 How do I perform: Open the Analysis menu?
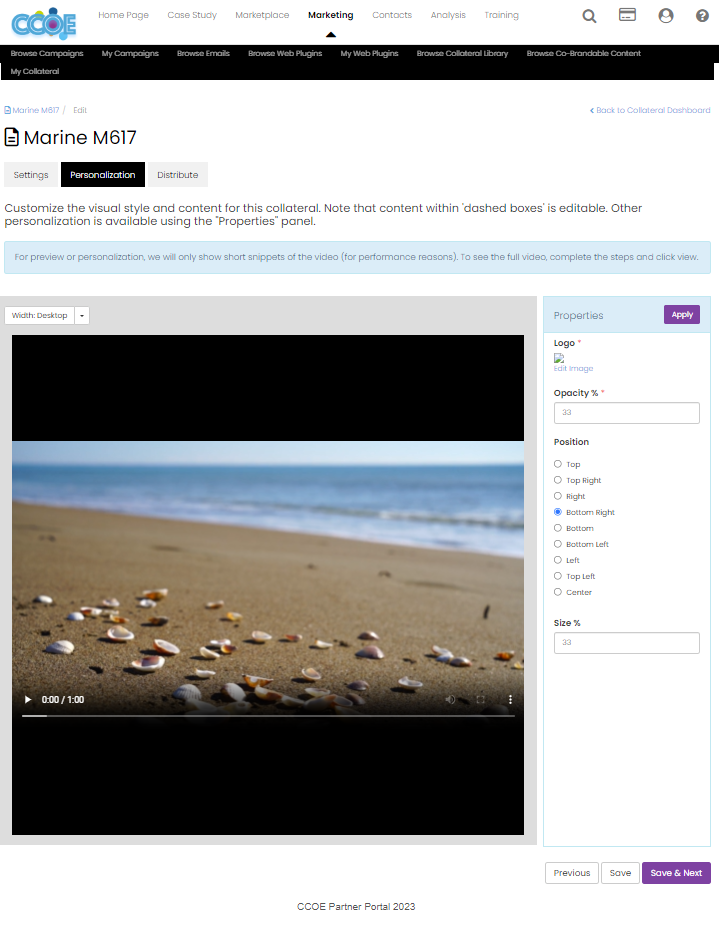(x=448, y=15)
